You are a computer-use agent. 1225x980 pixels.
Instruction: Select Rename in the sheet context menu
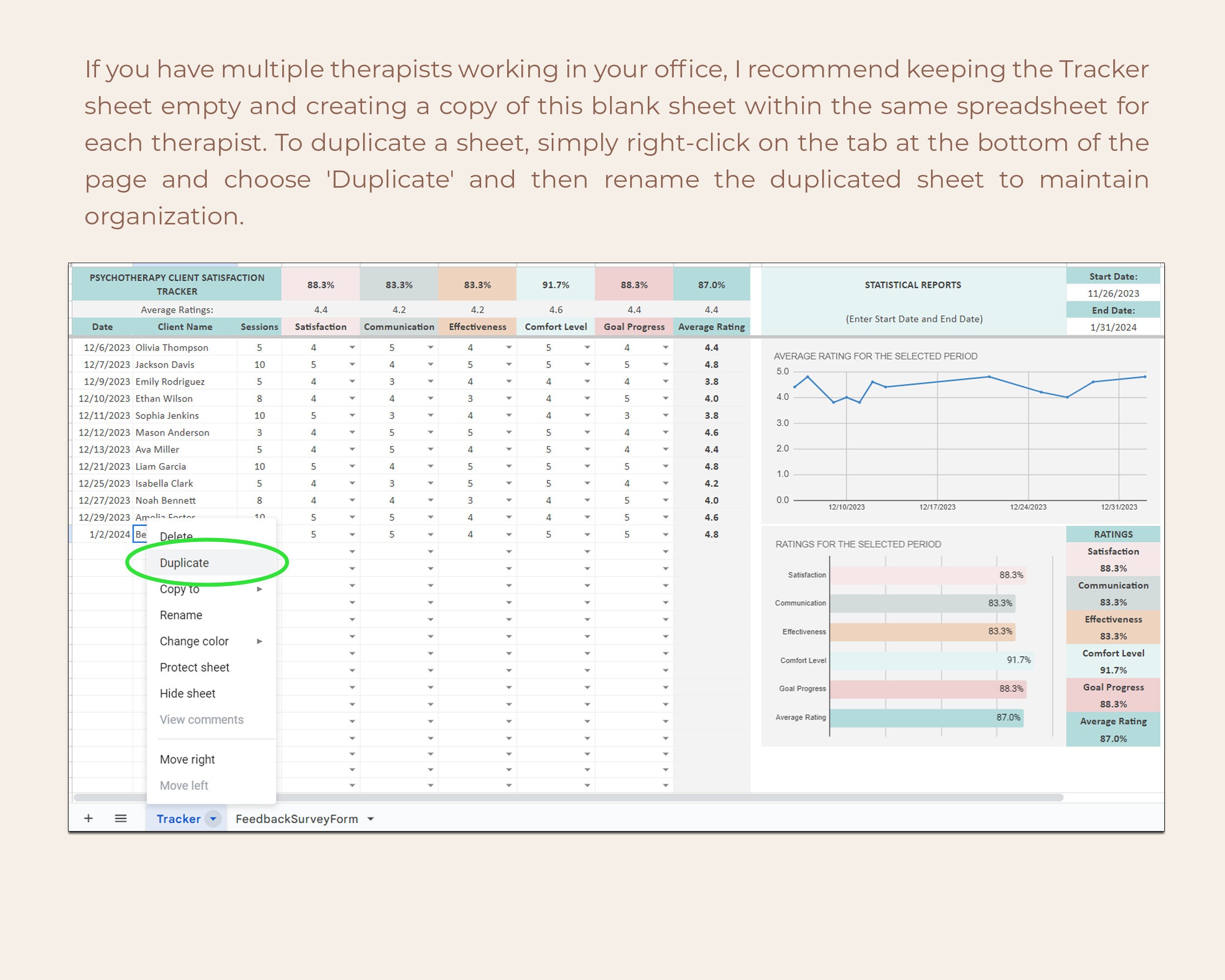(x=181, y=614)
